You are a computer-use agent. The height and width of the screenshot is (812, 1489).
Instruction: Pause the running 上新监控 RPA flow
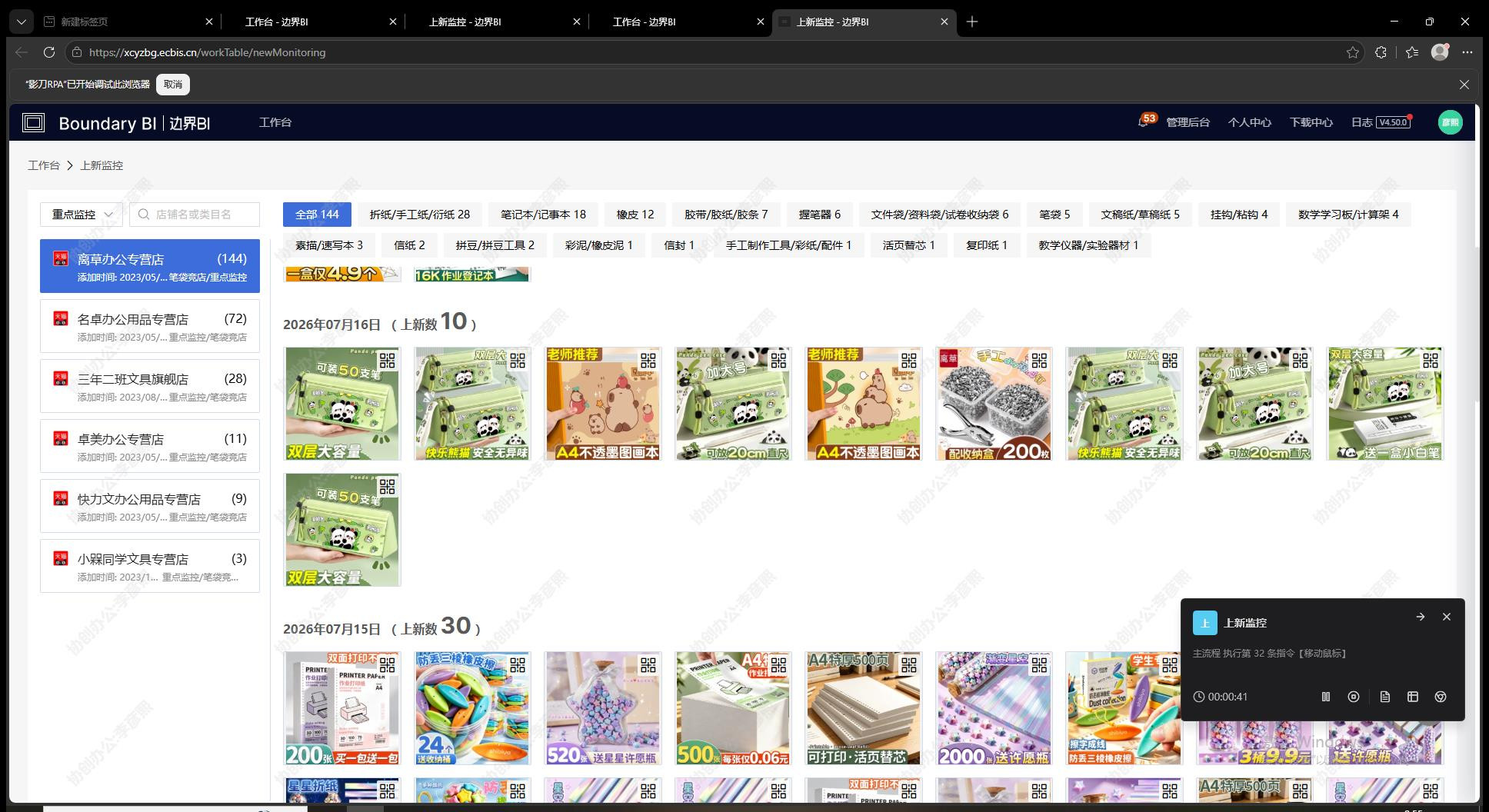coord(1326,697)
